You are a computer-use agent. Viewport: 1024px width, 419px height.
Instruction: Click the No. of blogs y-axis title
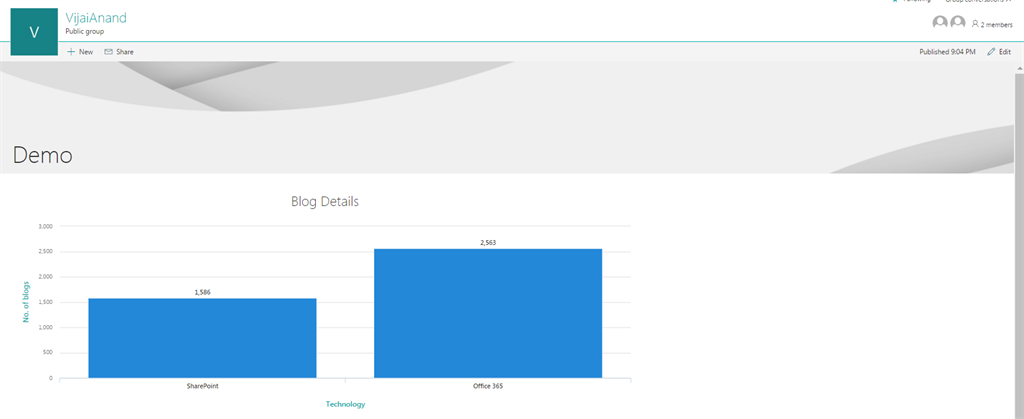pos(27,302)
